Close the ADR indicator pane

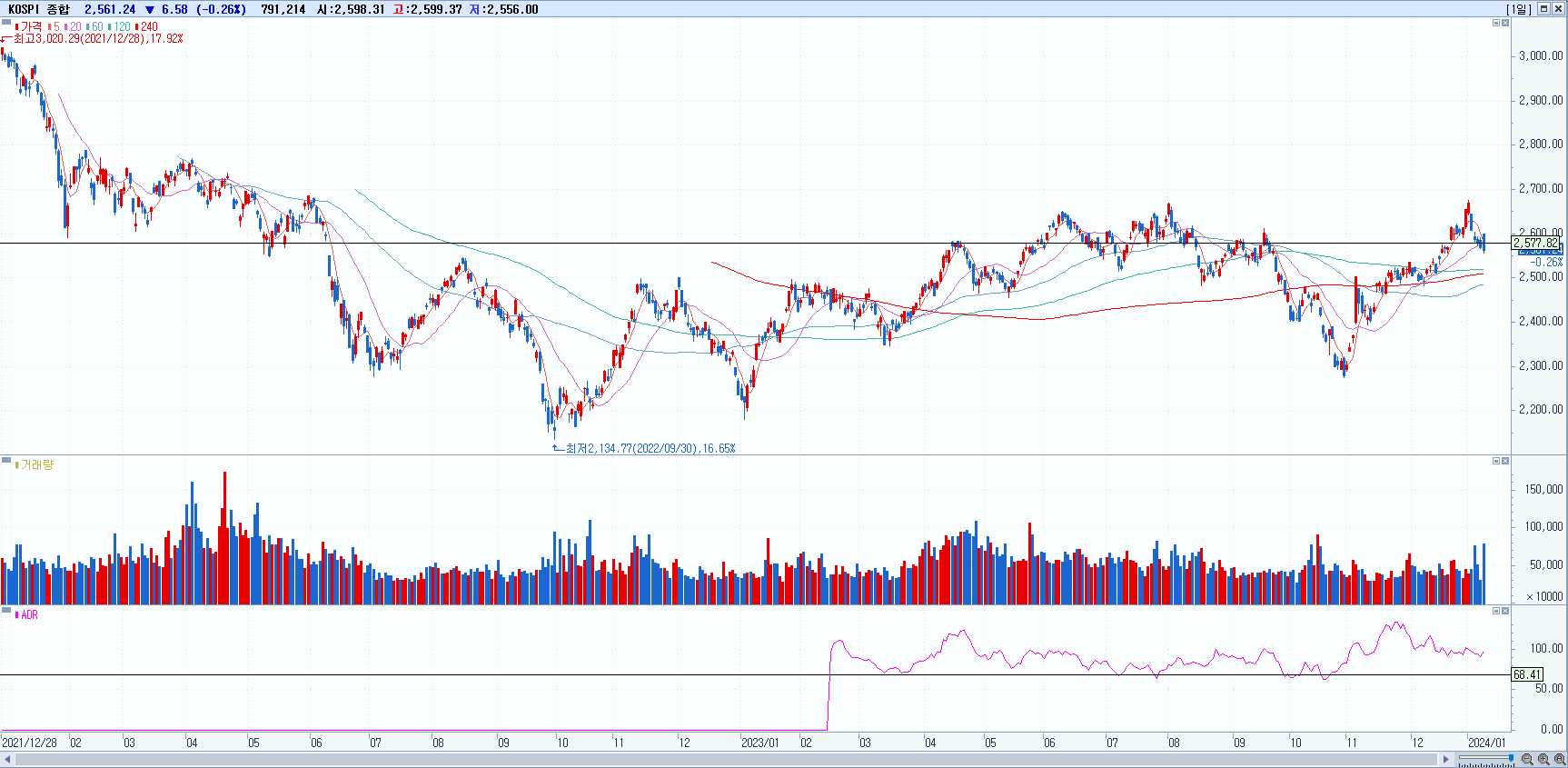1505,611
